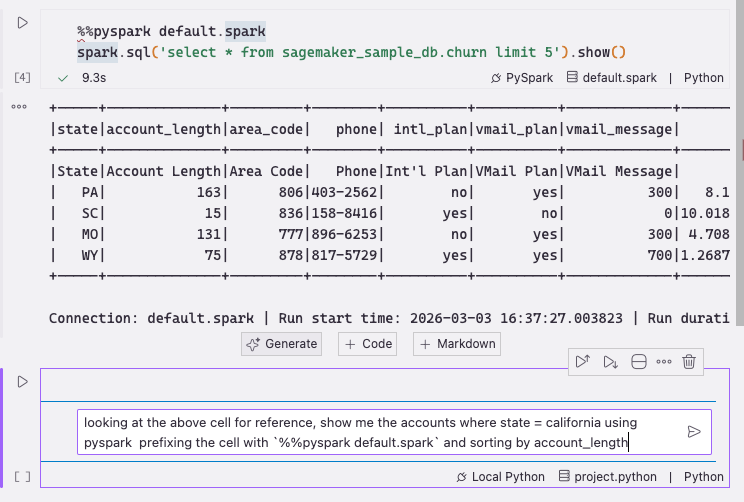This screenshot has width=744, height=502.
Task: Click area code value 777
Action: (291, 234)
